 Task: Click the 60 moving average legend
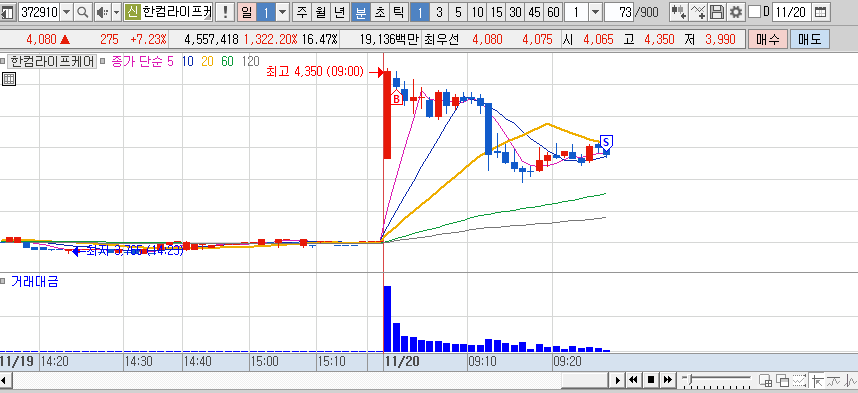(227, 61)
